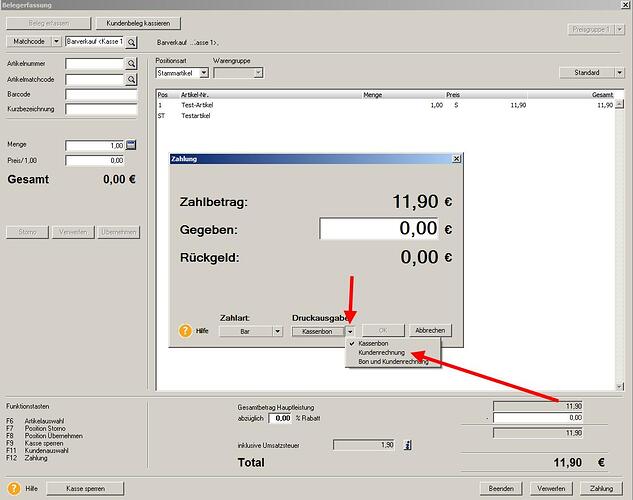The width and height of the screenshot is (633, 500).
Task: Click the Kundenbeleg kassieren button
Action: coord(138,23)
